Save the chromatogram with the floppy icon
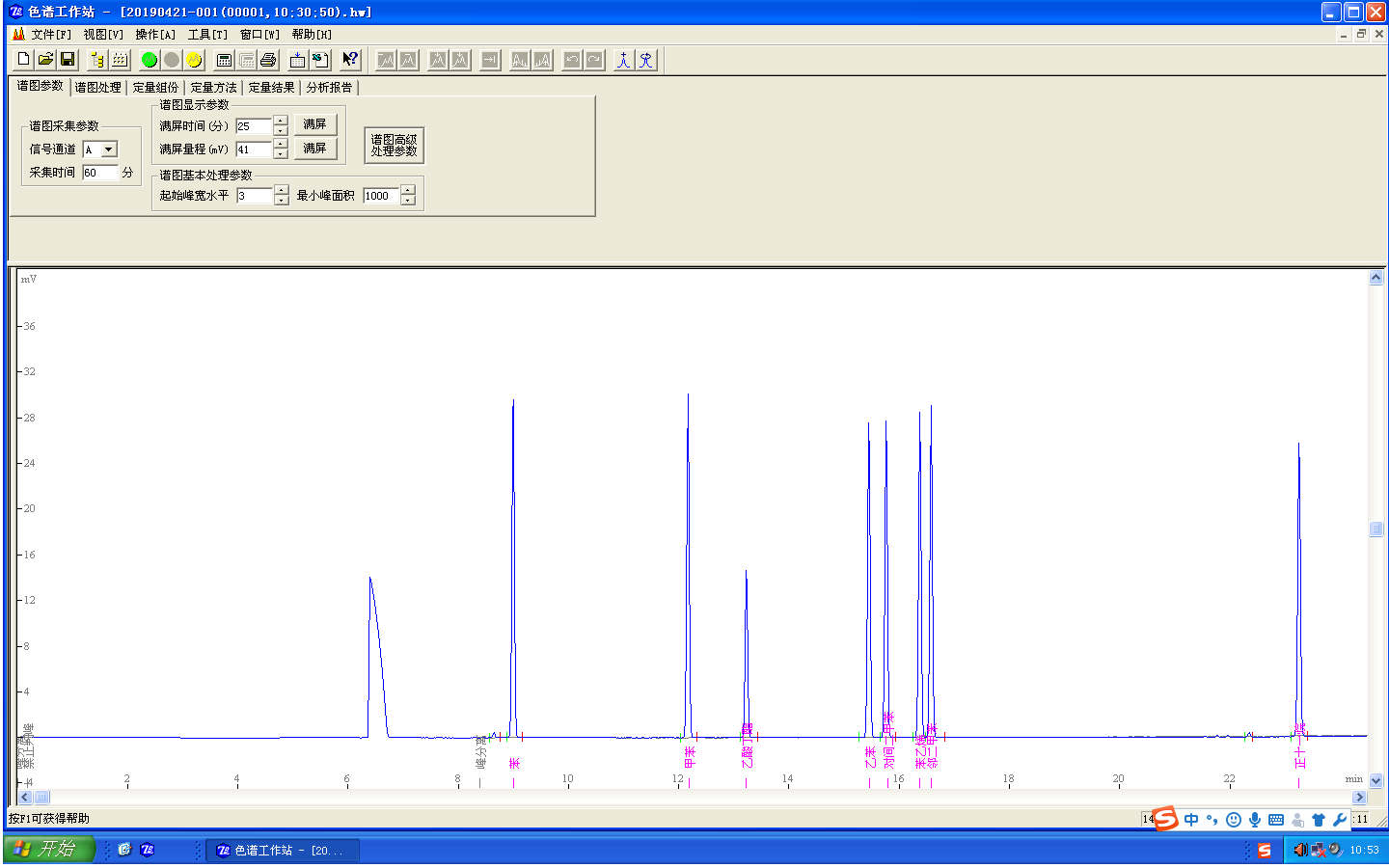The width and height of the screenshot is (1389, 868). point(68,60)
